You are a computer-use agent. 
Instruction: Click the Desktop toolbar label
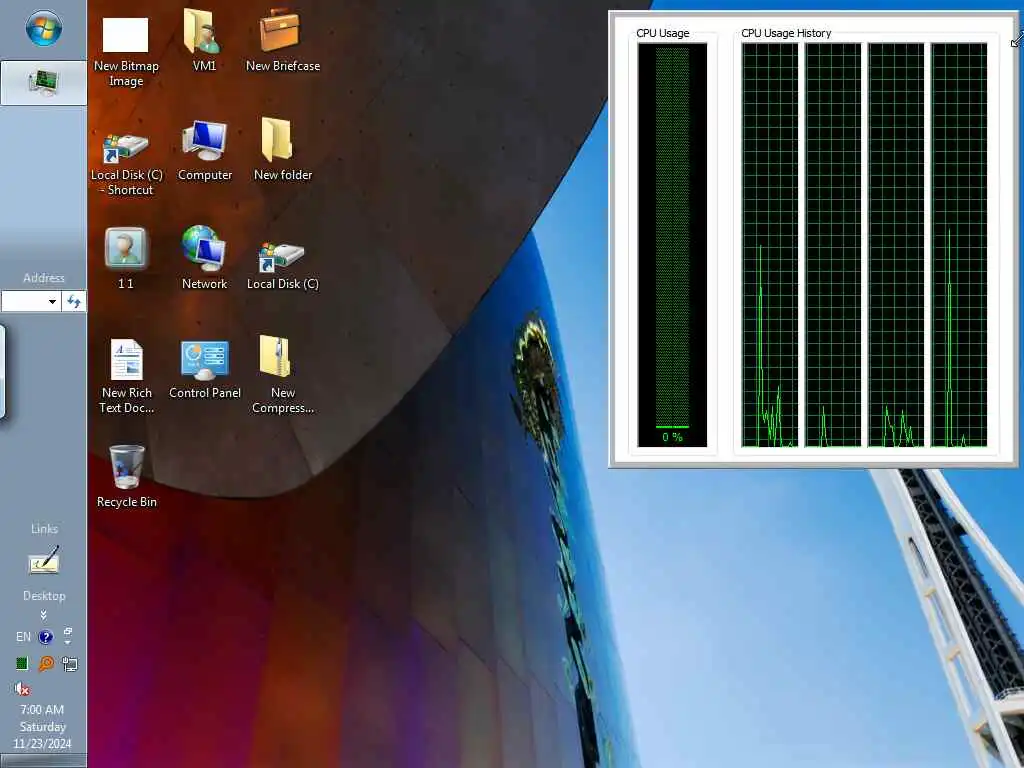(44, 596)
